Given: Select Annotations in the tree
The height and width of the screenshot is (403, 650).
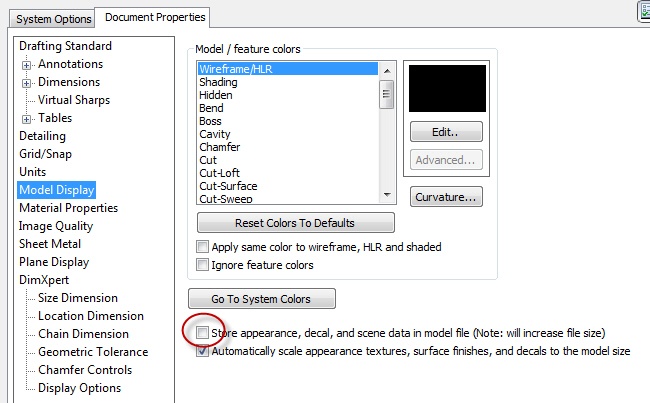Looking at the screenshot, I should [70, 64].
